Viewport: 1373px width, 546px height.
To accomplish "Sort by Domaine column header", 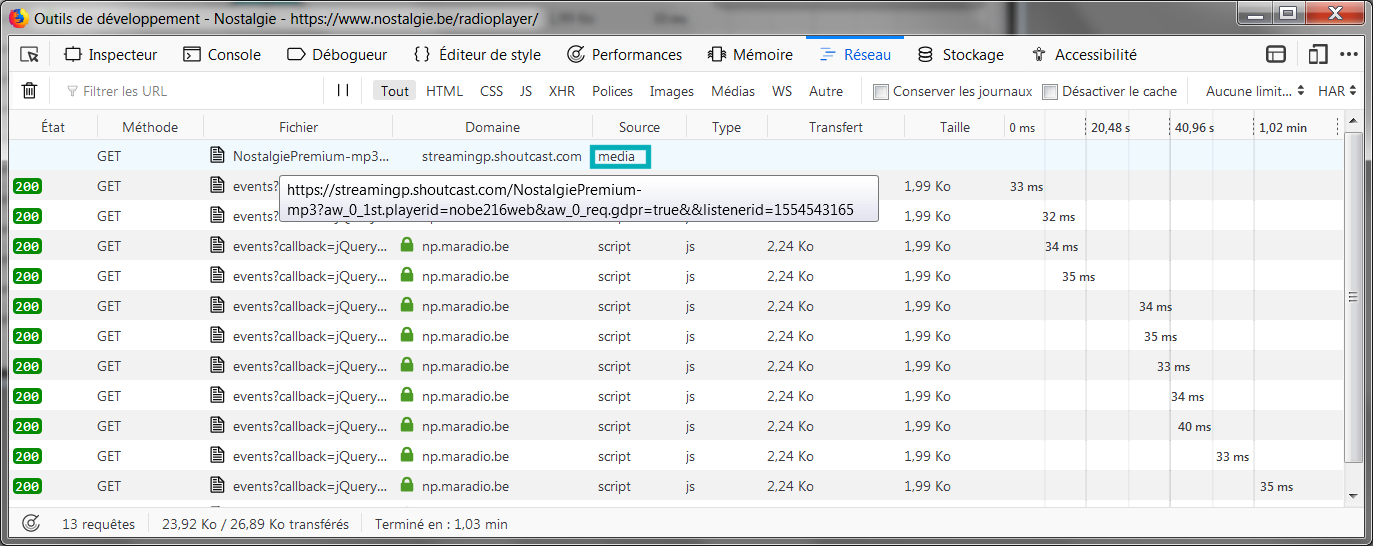I will [x=493, y=127].
